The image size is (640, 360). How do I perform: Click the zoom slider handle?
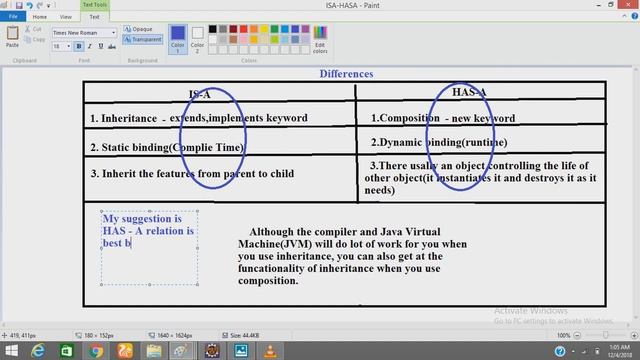point(606,335)
